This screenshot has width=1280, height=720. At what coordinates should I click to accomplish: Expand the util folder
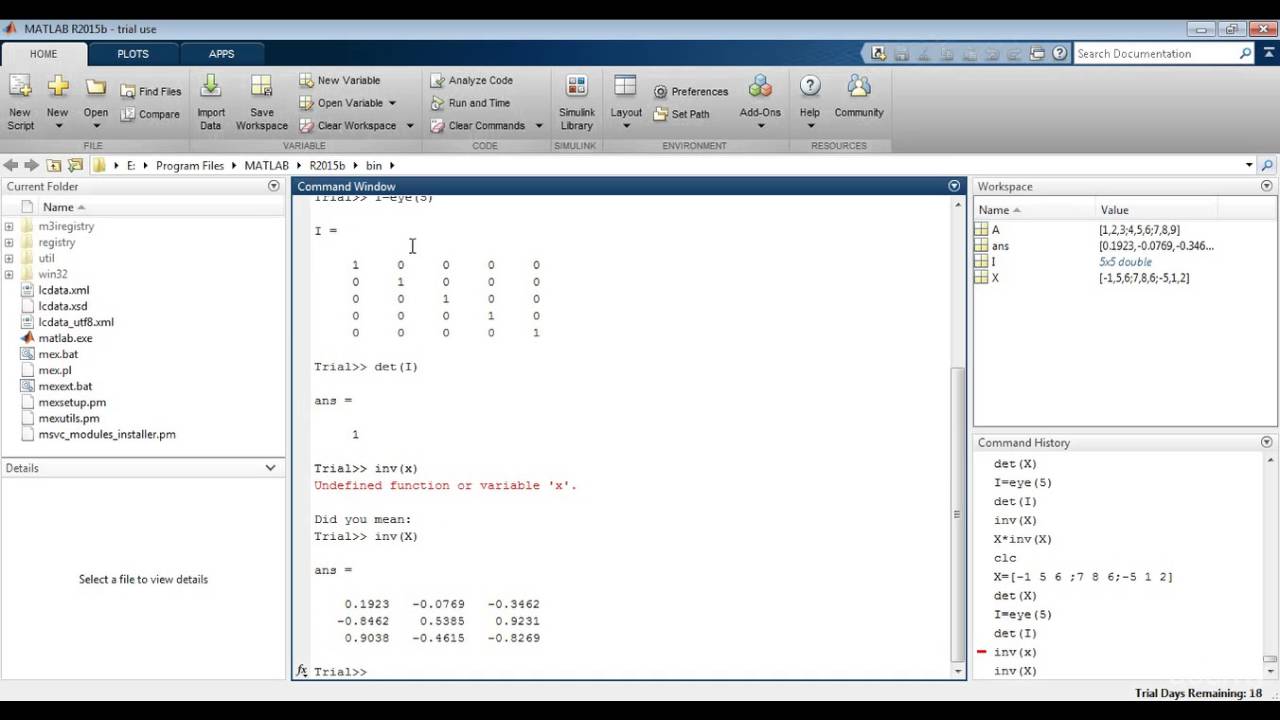click(x=9, y=258)
